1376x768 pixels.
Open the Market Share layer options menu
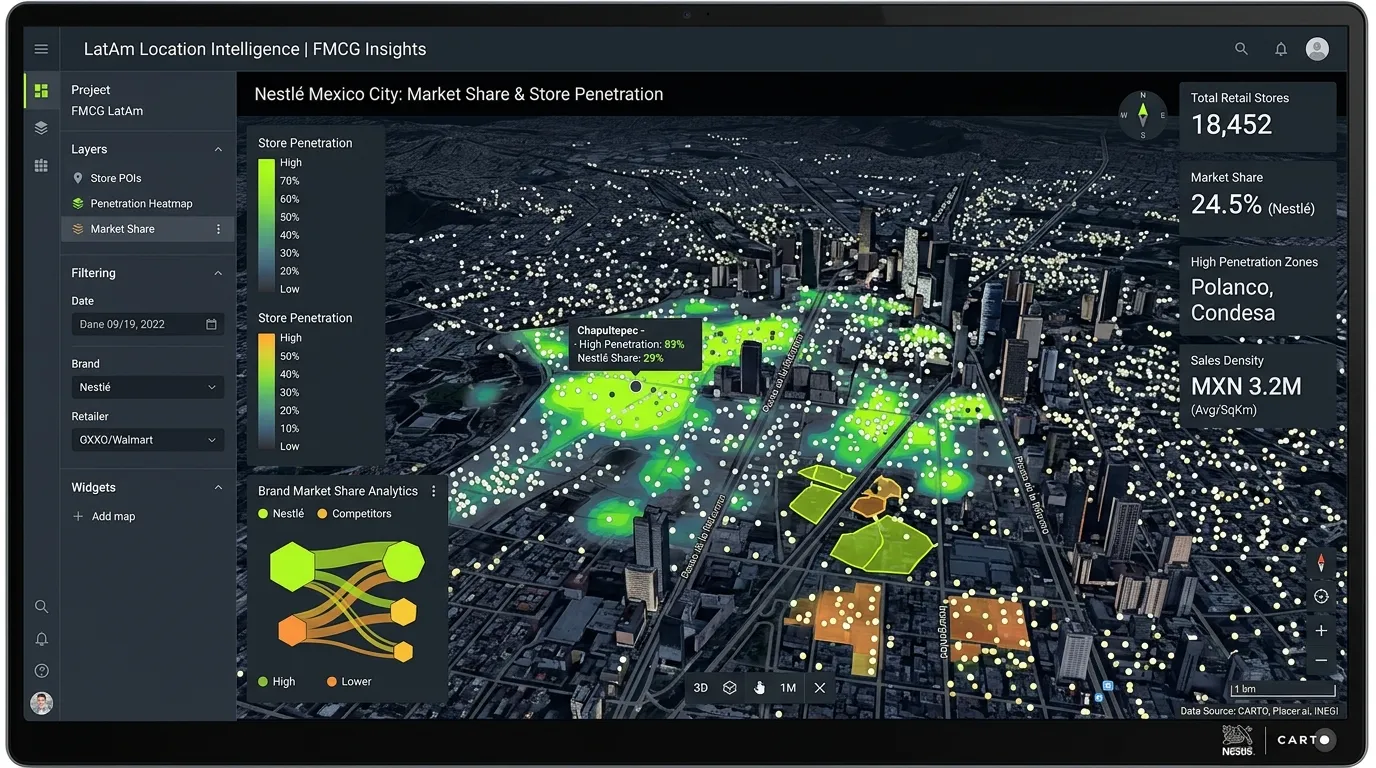tap(218, 229)
